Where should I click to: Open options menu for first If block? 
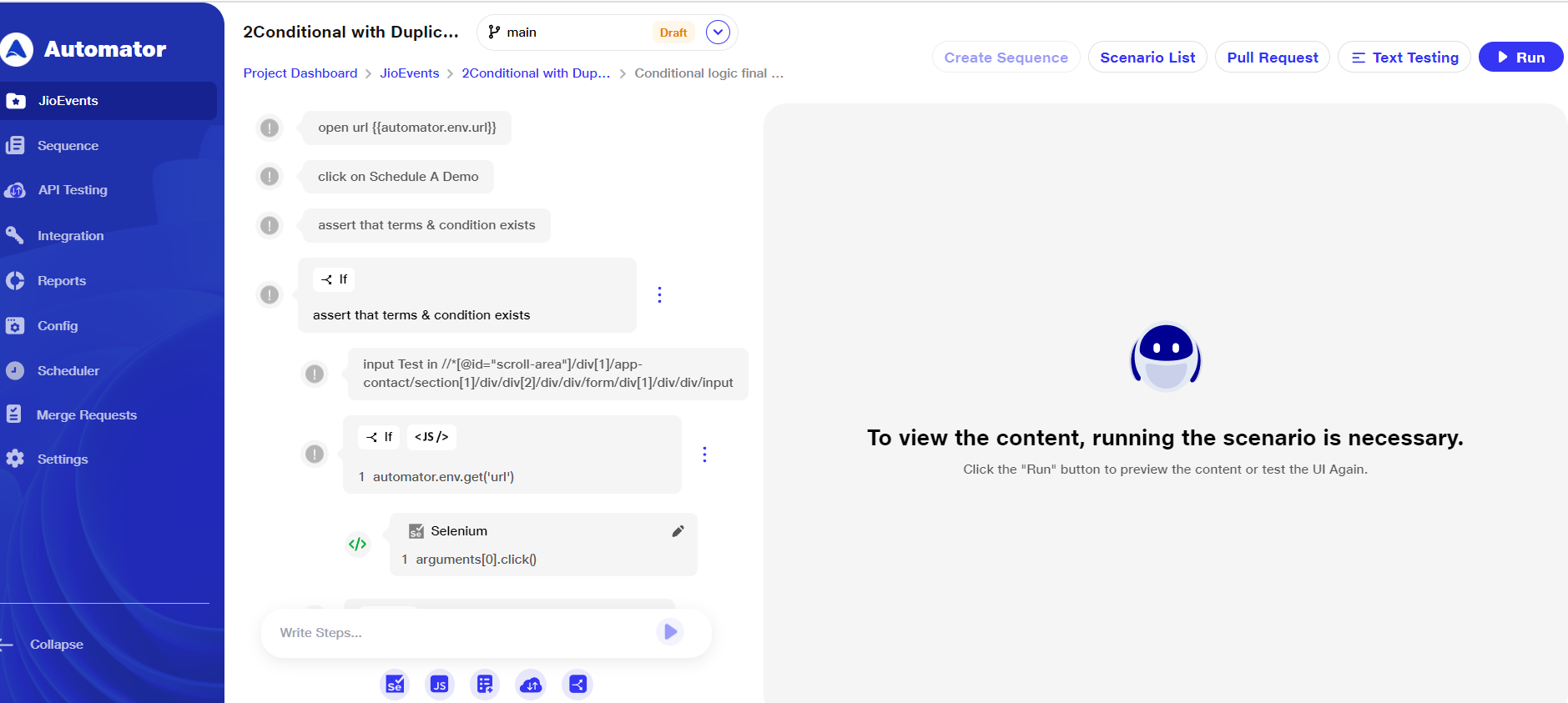[x=659, y=295]
